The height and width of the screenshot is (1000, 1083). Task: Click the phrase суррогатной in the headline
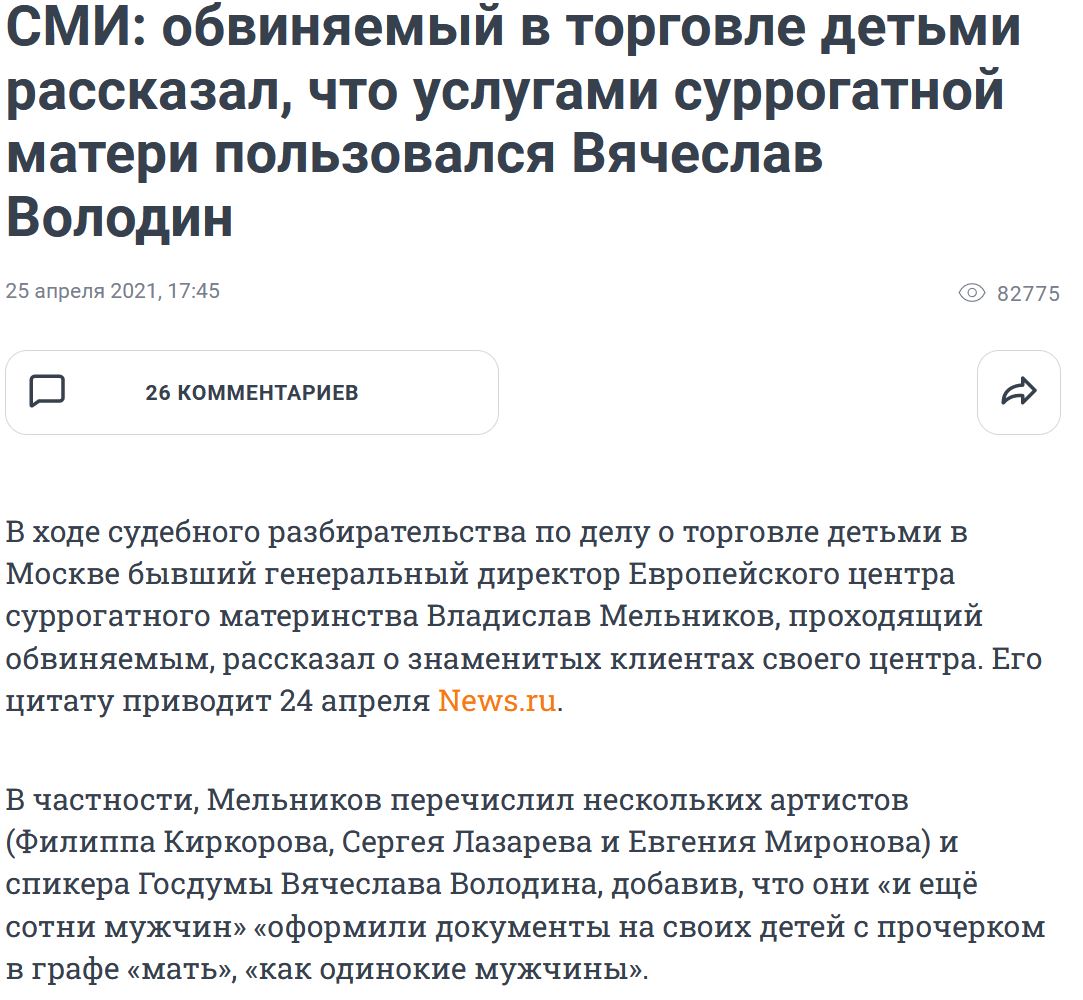coord(838,90)
